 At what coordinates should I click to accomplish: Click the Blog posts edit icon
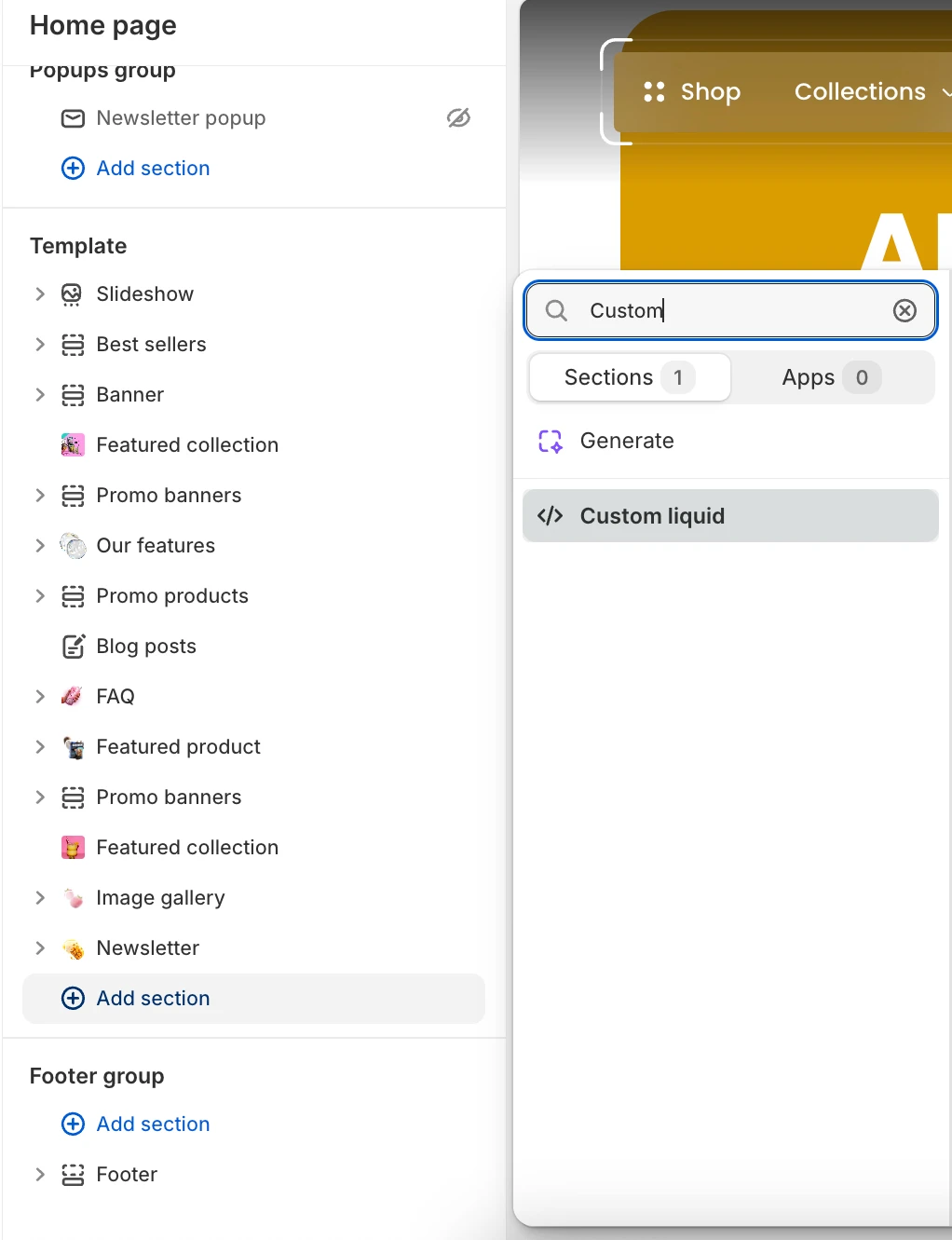point(73,647)
